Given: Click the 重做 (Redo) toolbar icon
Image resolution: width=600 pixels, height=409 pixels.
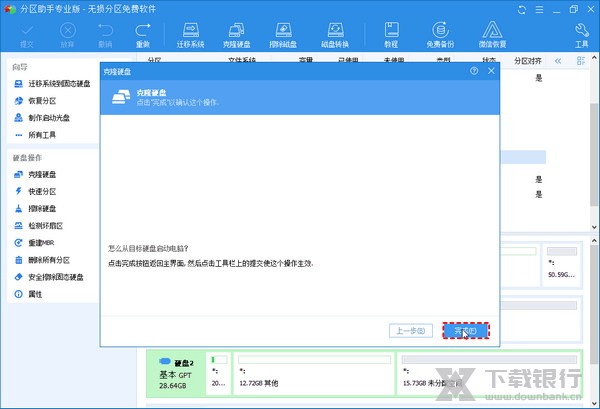Looking at the screenshot, I should [143, 36].
